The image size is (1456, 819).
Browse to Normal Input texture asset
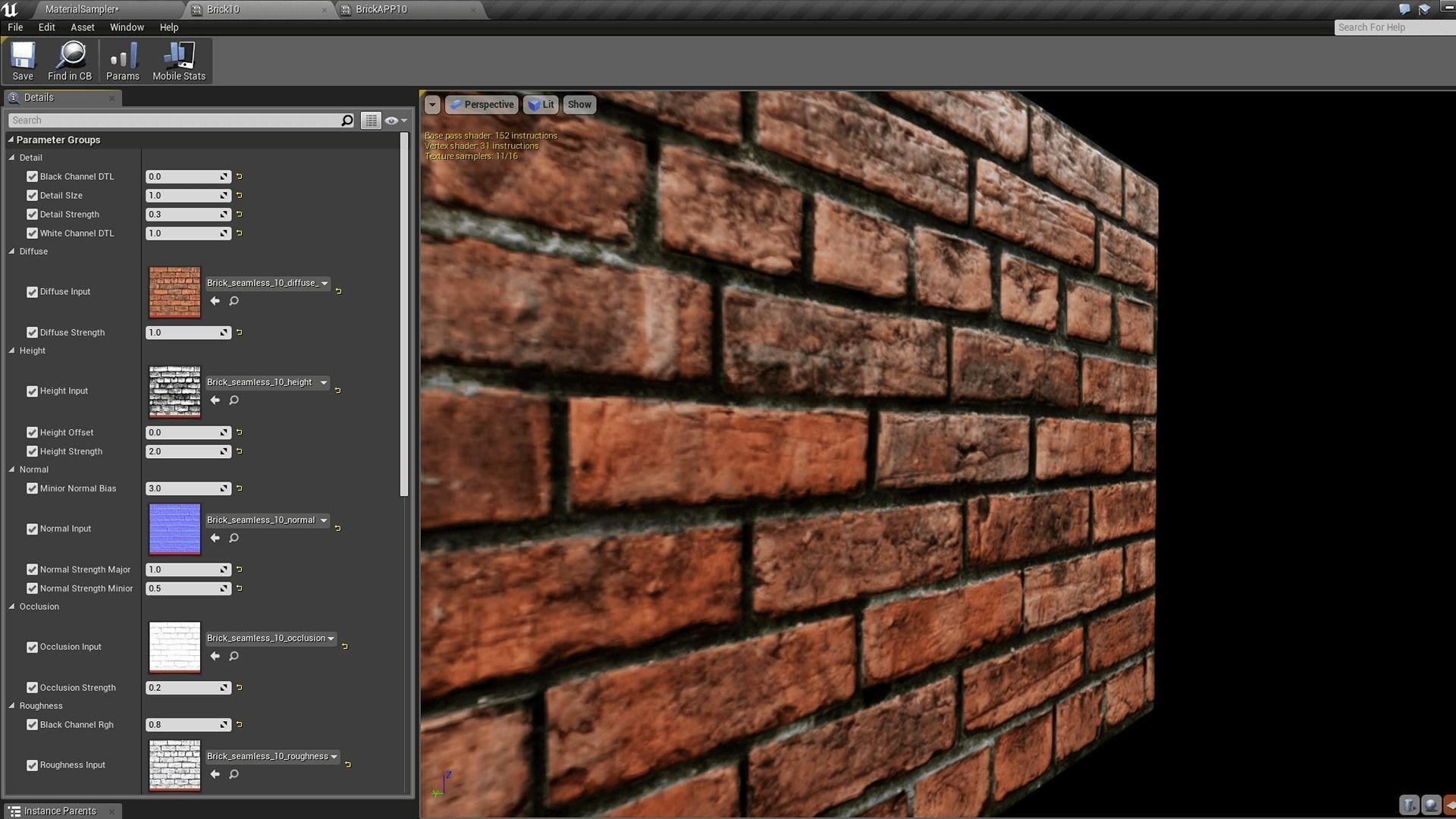234,538
